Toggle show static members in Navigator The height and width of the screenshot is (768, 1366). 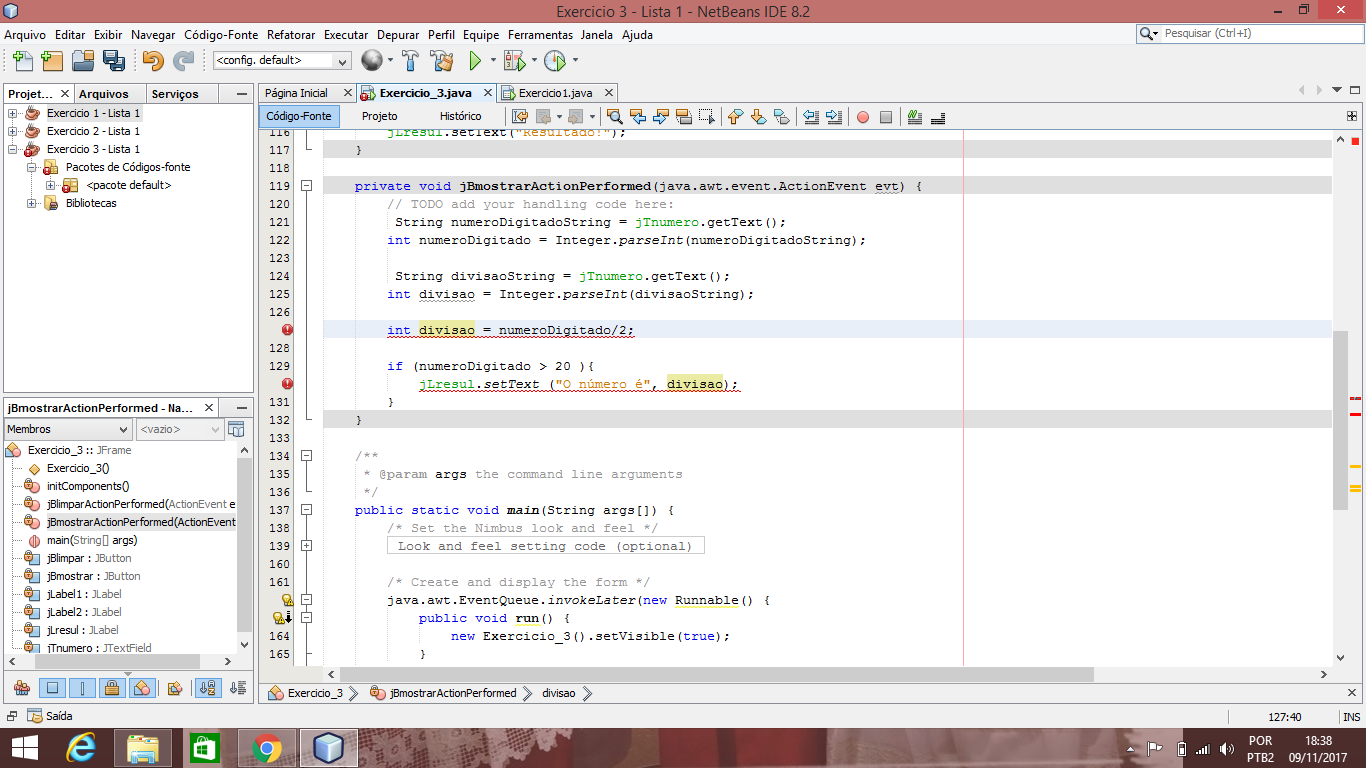click(83, 688)
